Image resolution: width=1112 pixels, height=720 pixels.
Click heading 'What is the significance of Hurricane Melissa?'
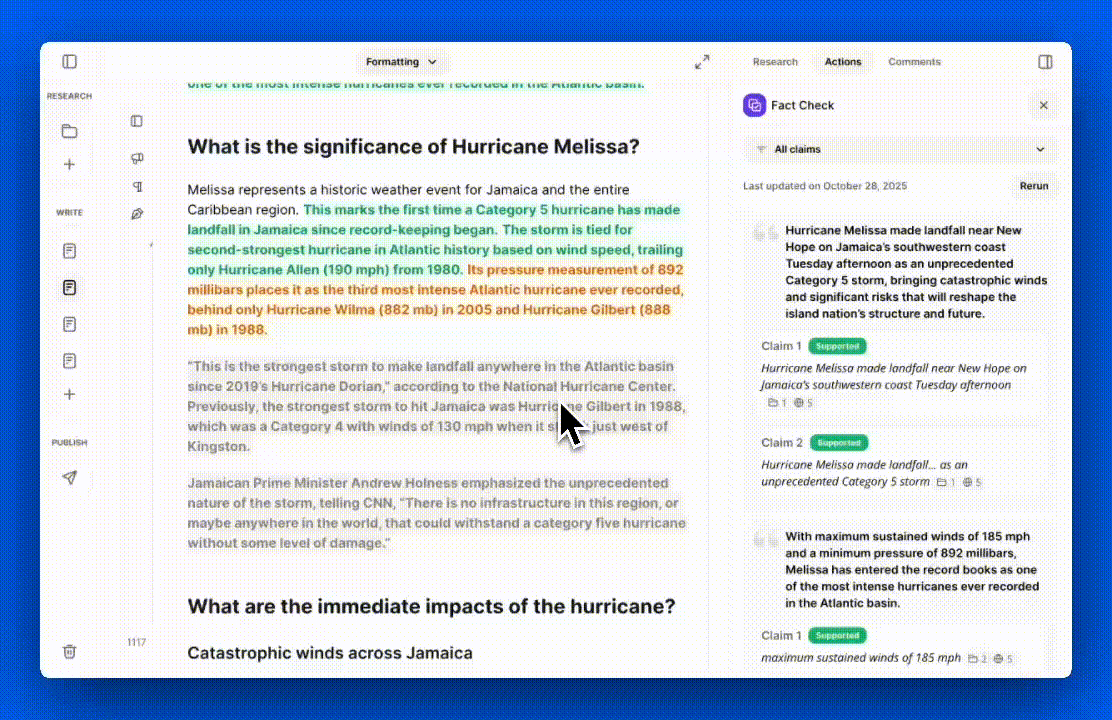click(413, 147)
